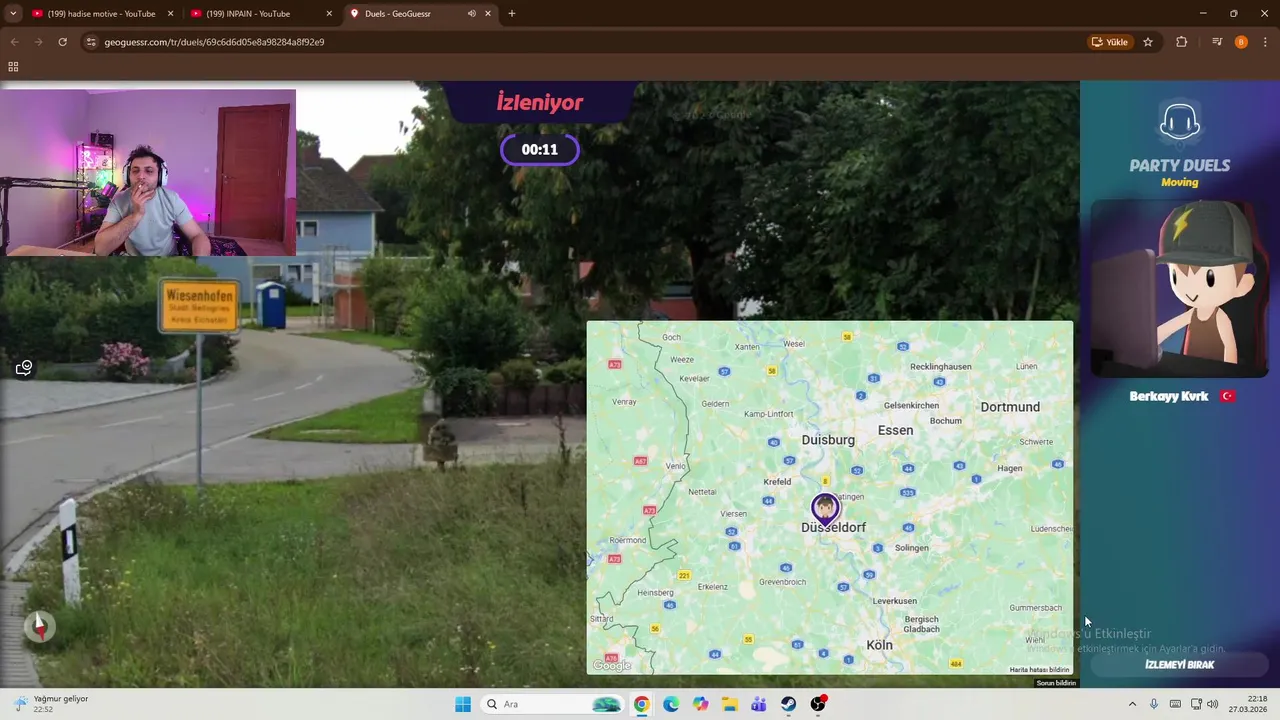Open Microsoft Edge from the taskbar
The image size is (1280, 720).
671,704
